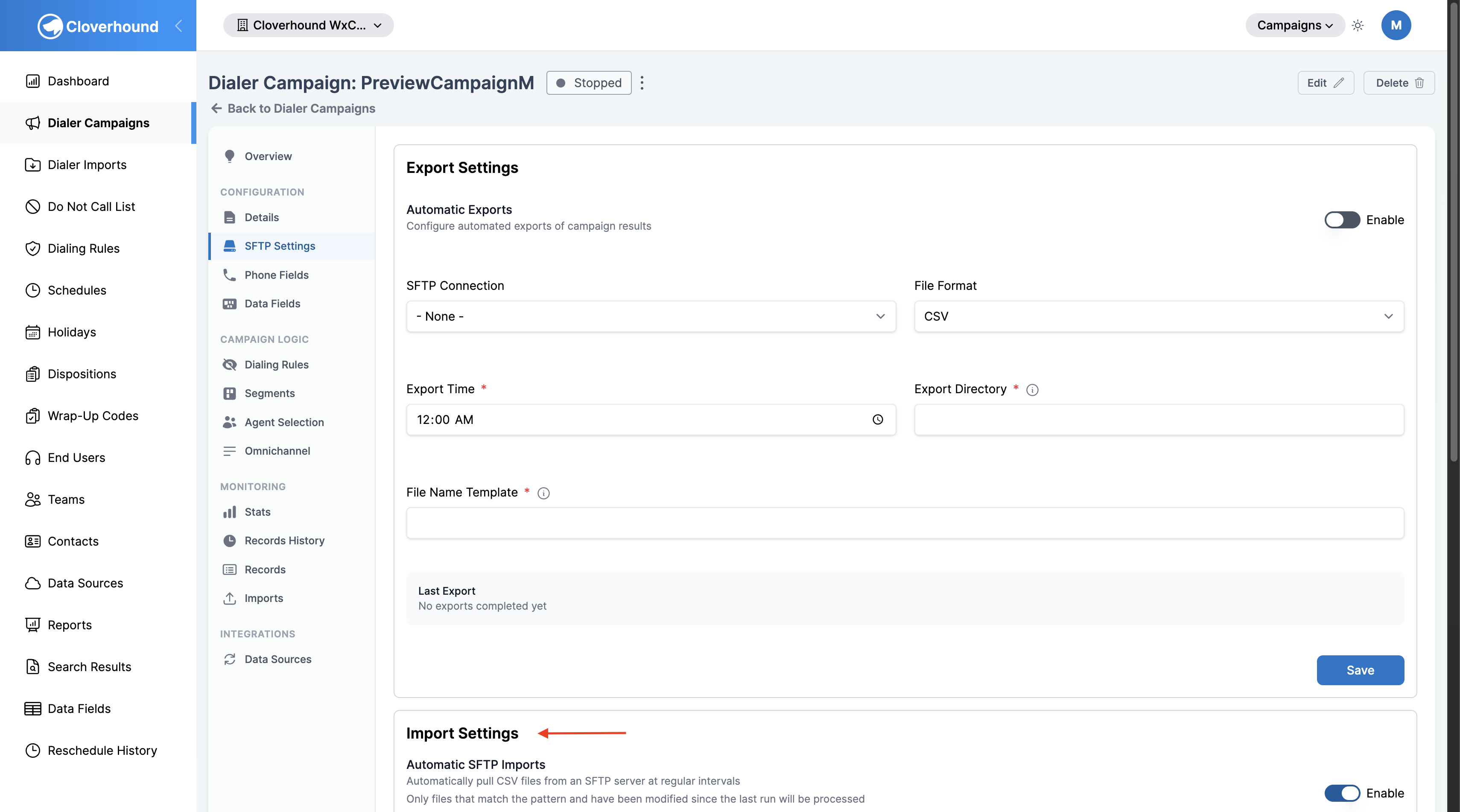
Task: Select the Overview tab
Action: coord(291,156)
